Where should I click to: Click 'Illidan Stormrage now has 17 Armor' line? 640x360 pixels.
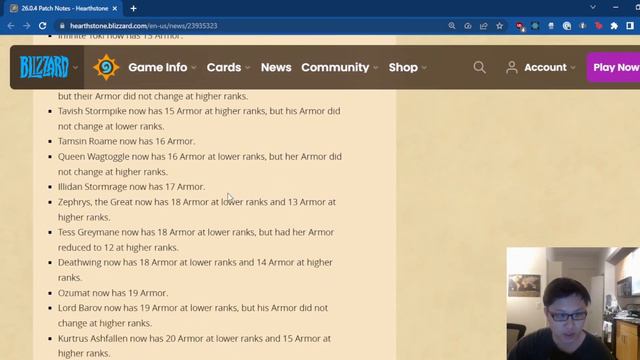coord(131,187)
